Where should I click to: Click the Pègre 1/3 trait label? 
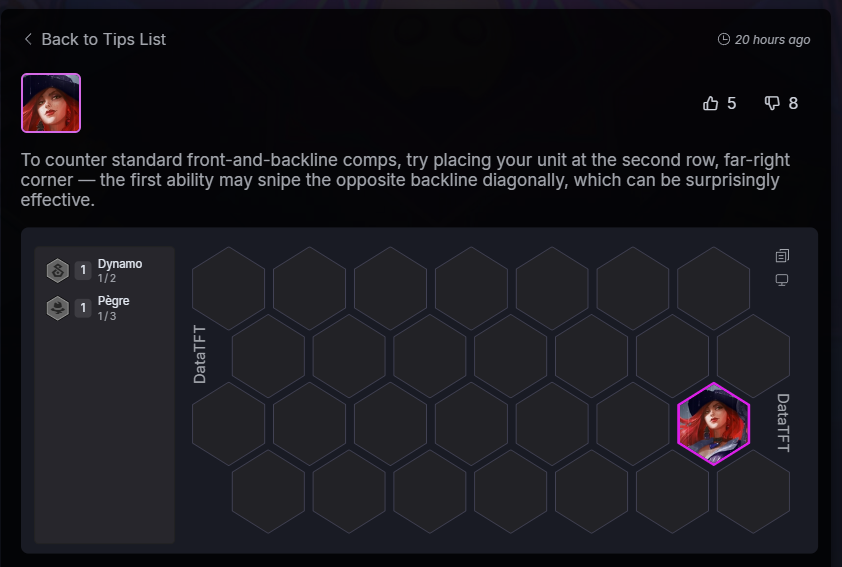pyautogui.click(x=113, y=308)
